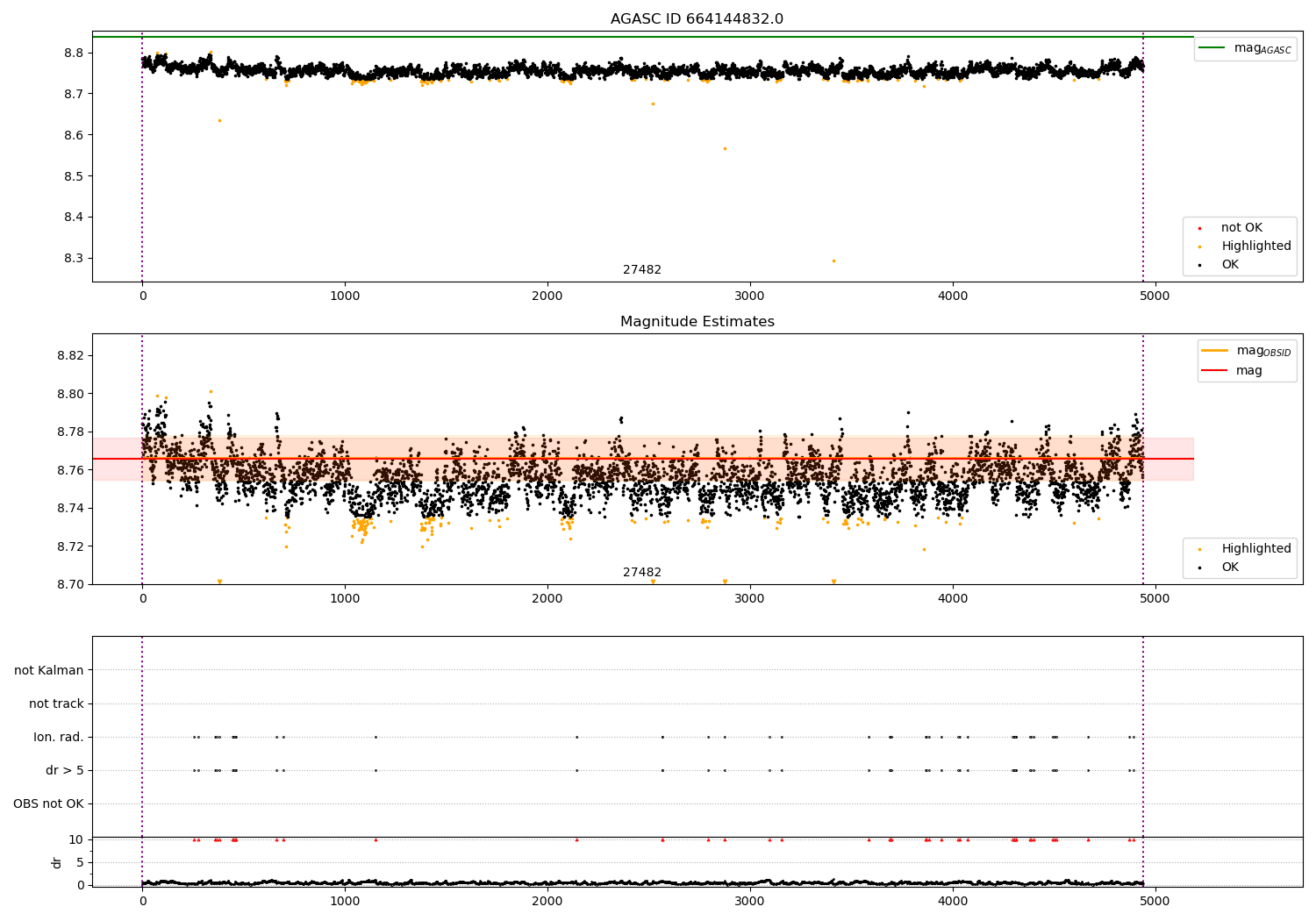Click the title "AGASC ID 664144832.0"

697,19
